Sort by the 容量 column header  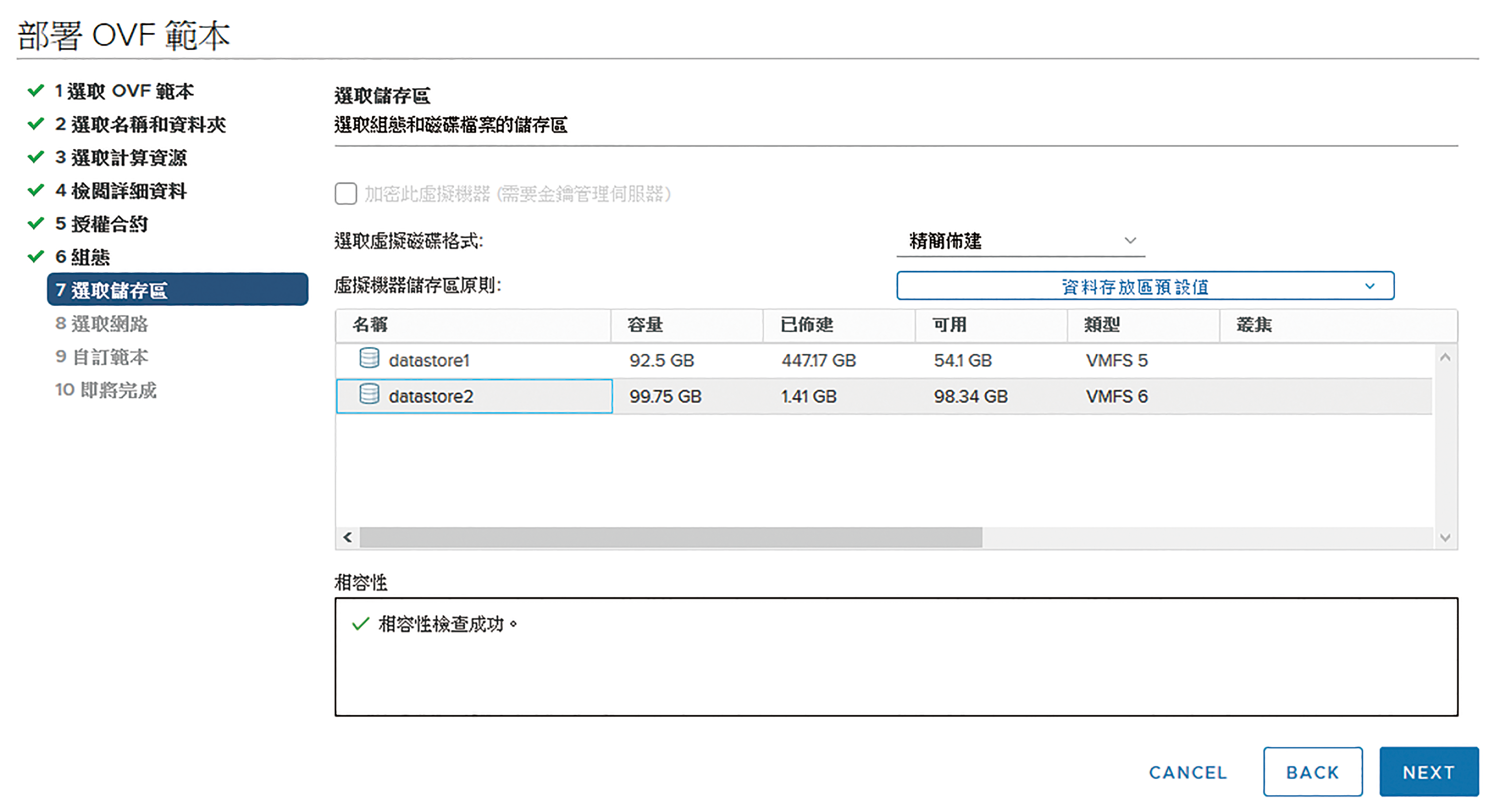click(x=687, y=325)
